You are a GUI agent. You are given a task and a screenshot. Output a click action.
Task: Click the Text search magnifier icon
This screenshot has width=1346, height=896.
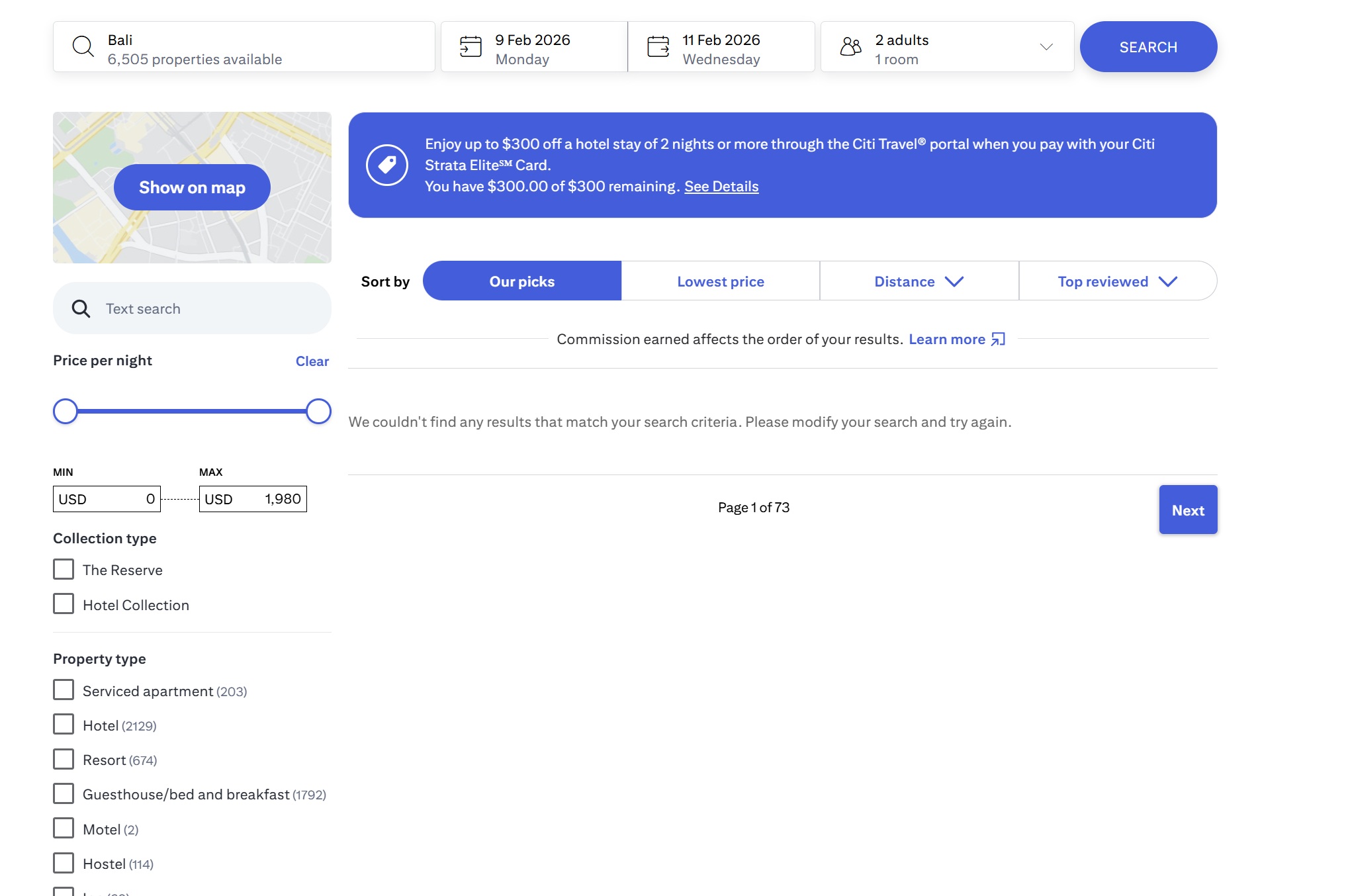[x=81, y=308]
